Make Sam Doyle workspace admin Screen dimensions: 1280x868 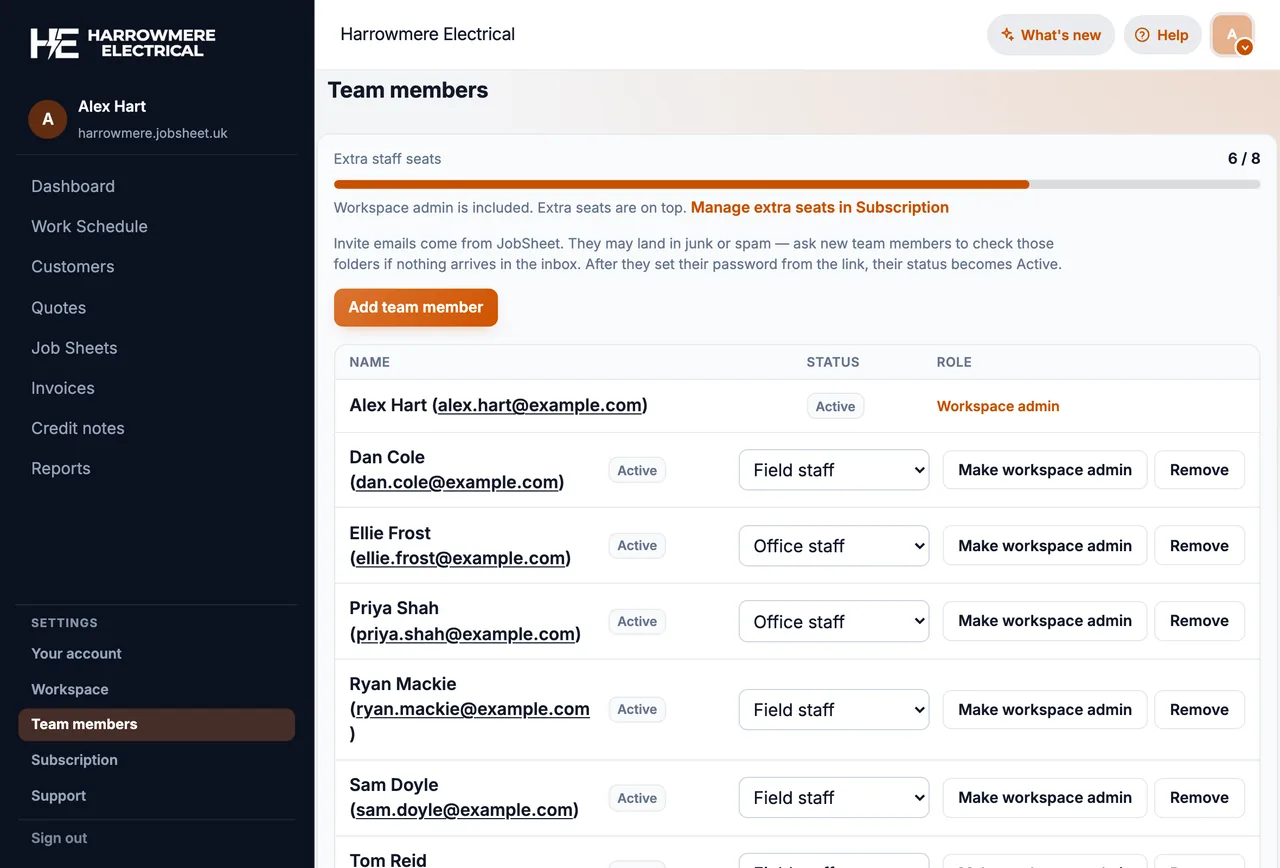pos(1045,798)
